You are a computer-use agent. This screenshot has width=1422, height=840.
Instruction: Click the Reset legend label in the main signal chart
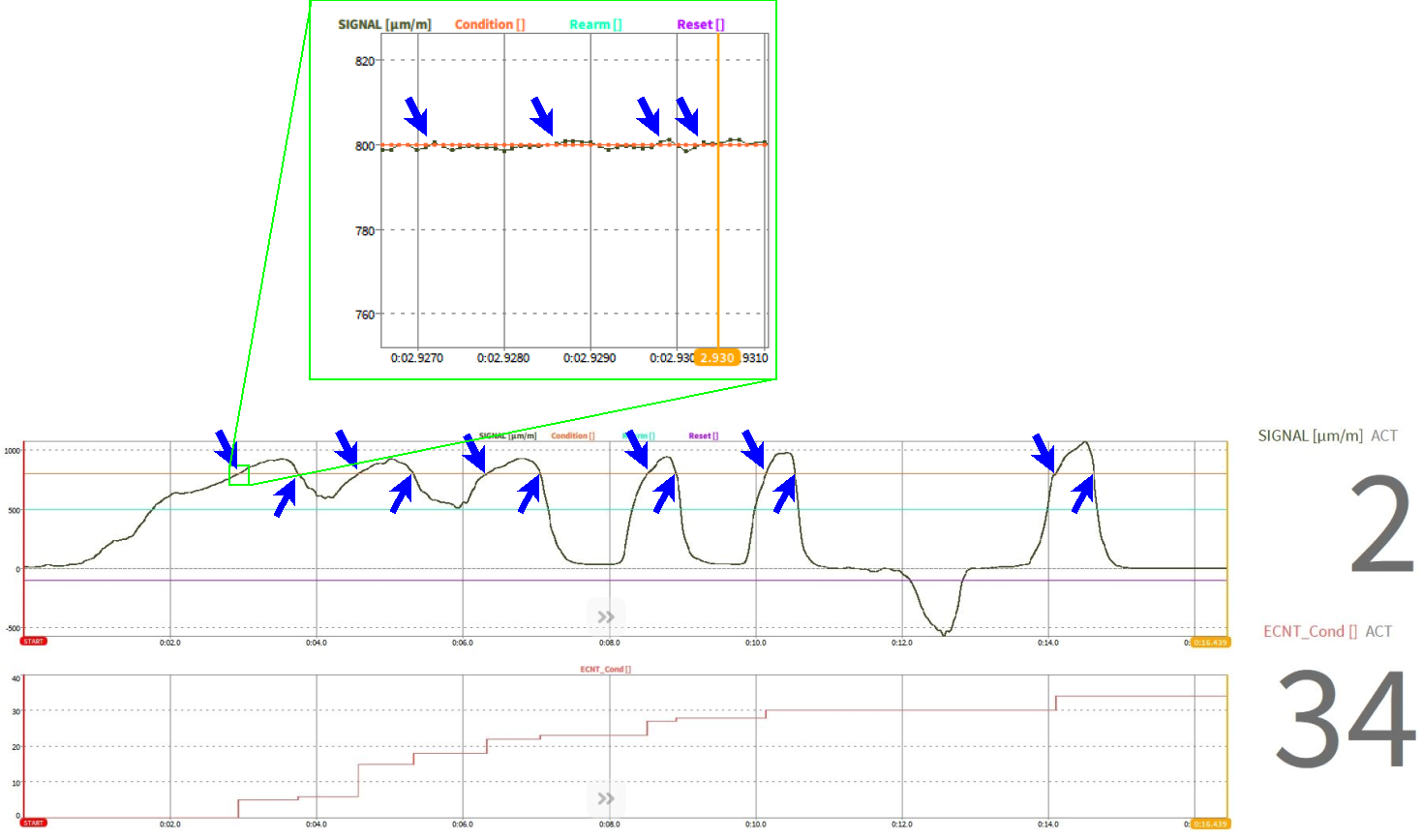click(x=703, y=435)
